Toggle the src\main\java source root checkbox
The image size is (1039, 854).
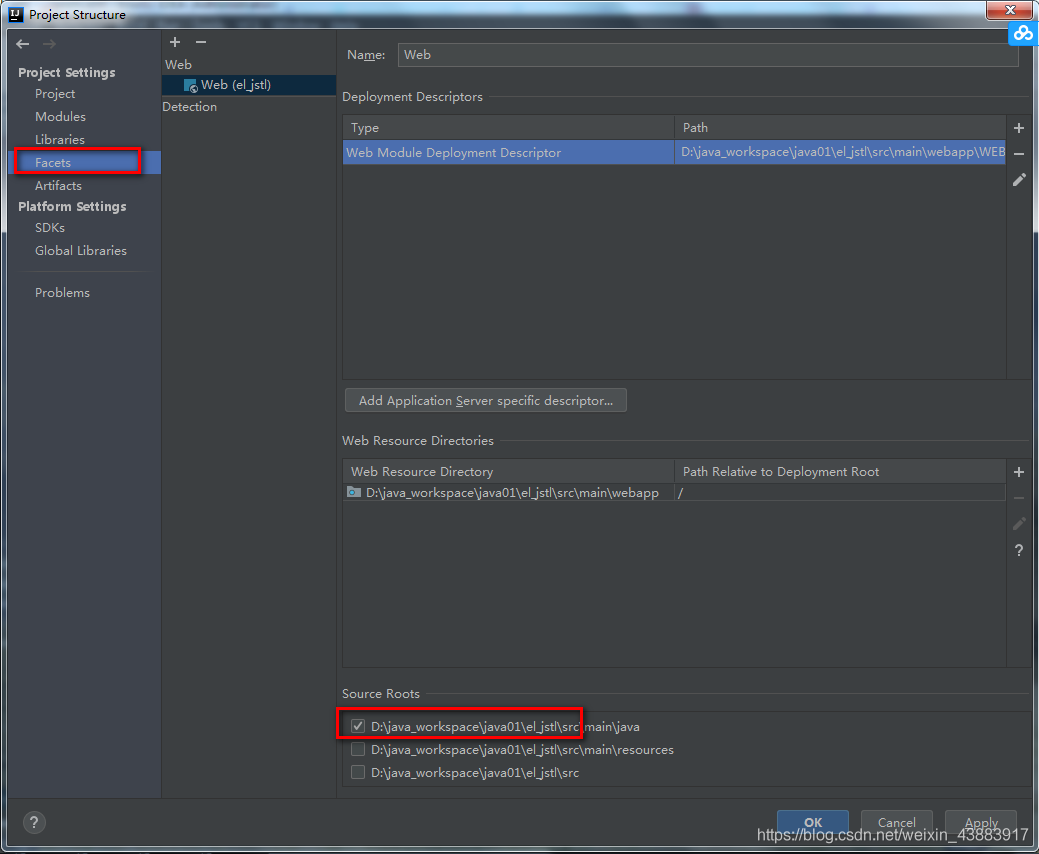[x=358, y=726]
